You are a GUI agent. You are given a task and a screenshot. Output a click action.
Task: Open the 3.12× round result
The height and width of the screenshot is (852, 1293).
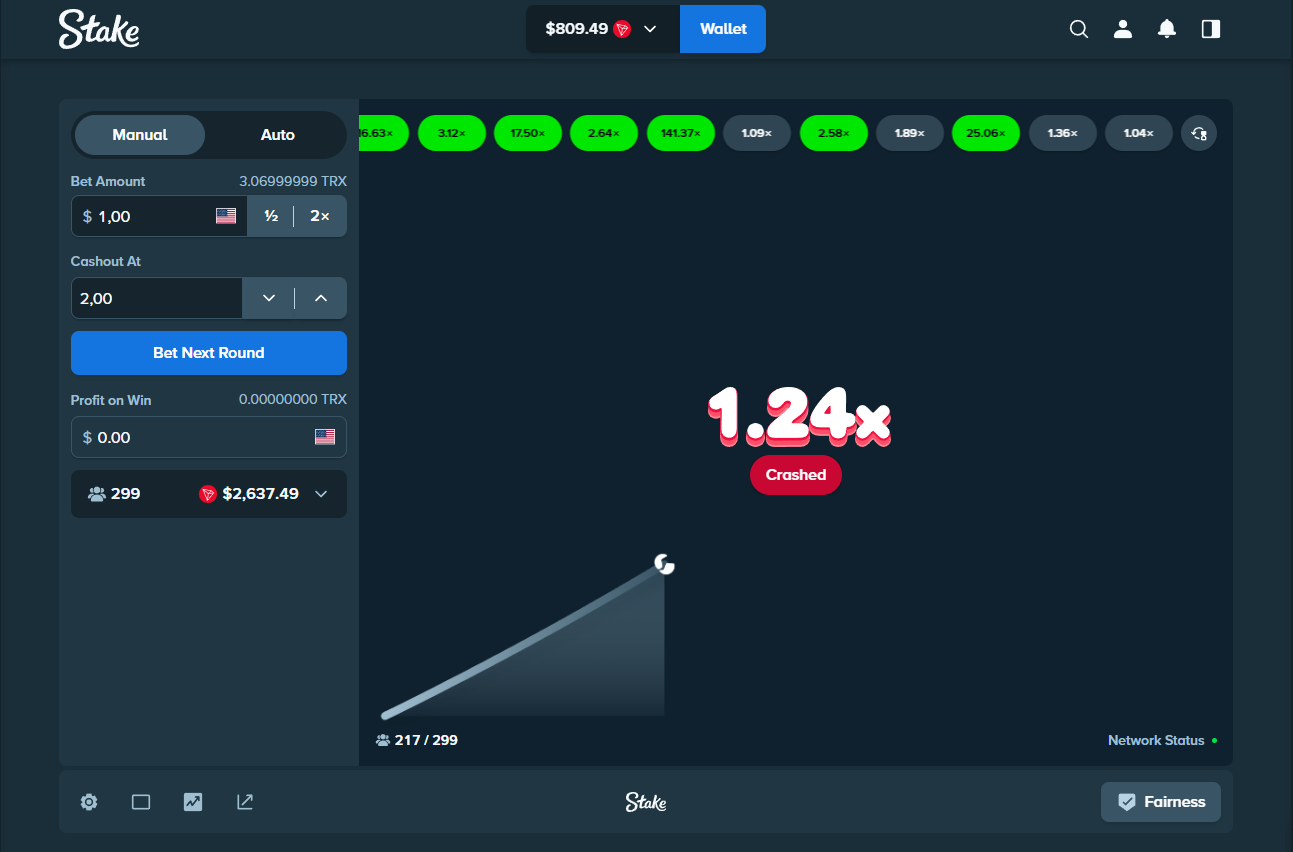tap(452, 133)
